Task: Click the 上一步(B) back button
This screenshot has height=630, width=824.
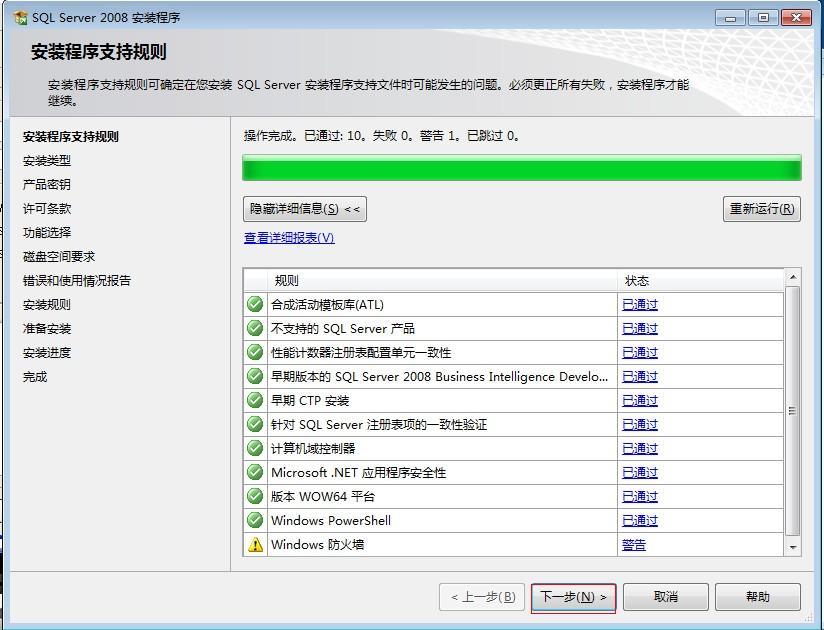Action: click(x=482, y=597)
